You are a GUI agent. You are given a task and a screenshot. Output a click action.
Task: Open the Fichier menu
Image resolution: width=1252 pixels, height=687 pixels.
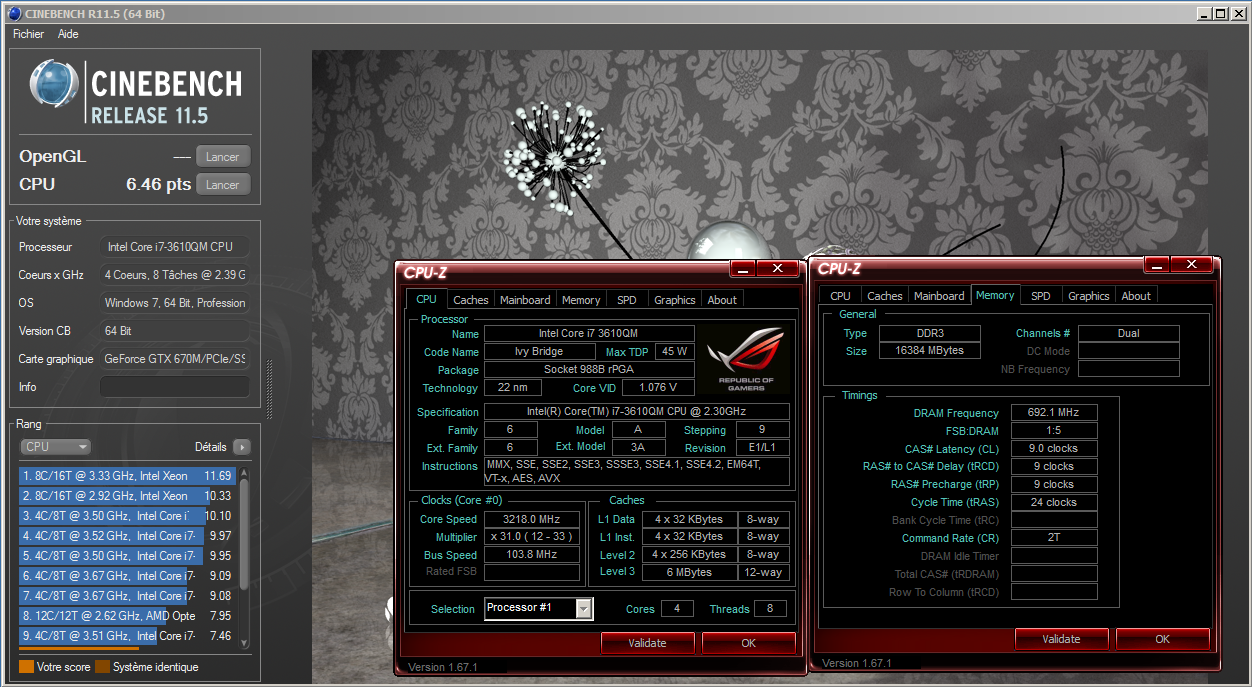(x=28, y=34)
